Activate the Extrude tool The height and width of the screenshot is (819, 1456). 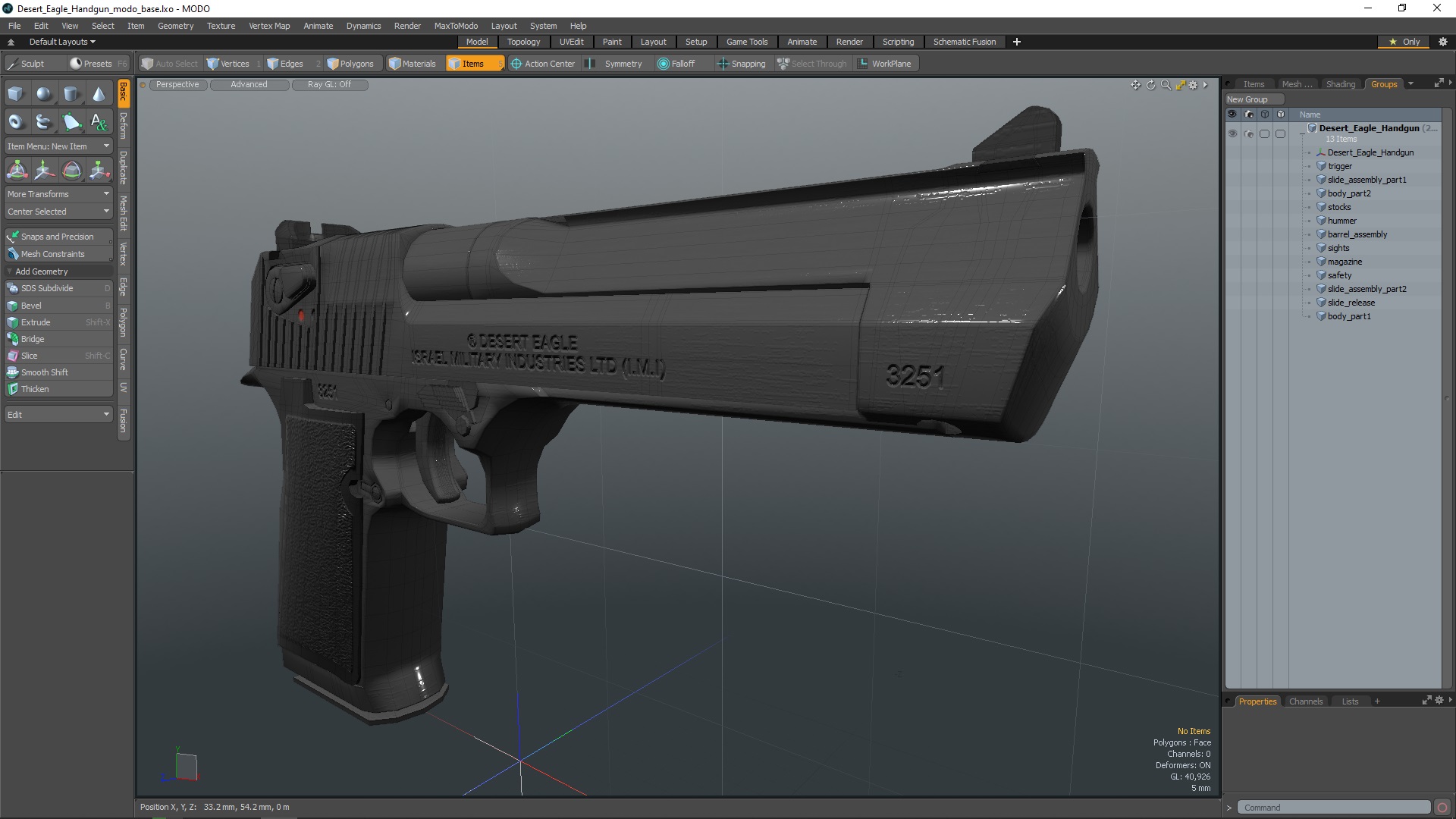(58, 322)
